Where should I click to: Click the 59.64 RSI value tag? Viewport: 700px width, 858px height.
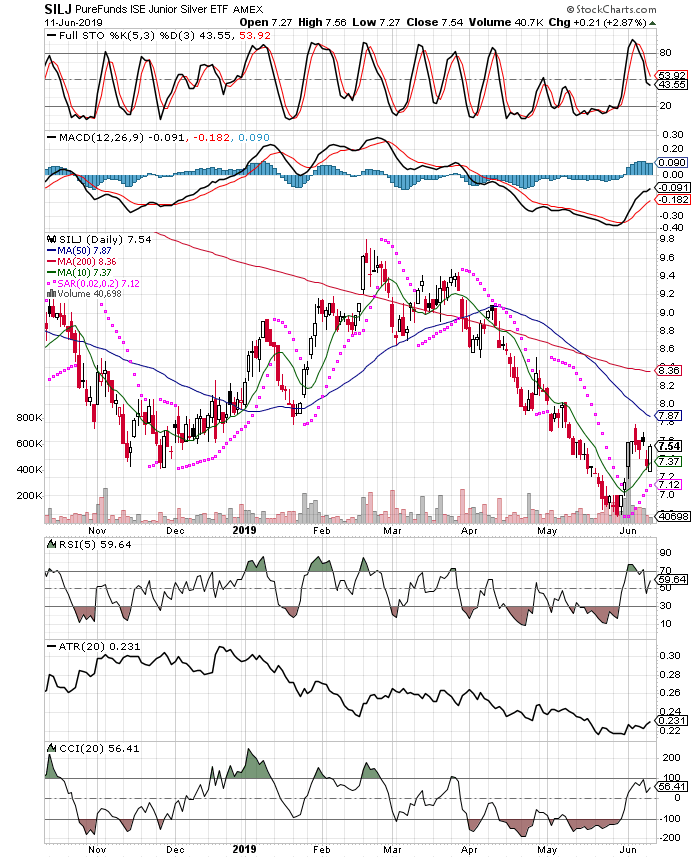(673, 579)
